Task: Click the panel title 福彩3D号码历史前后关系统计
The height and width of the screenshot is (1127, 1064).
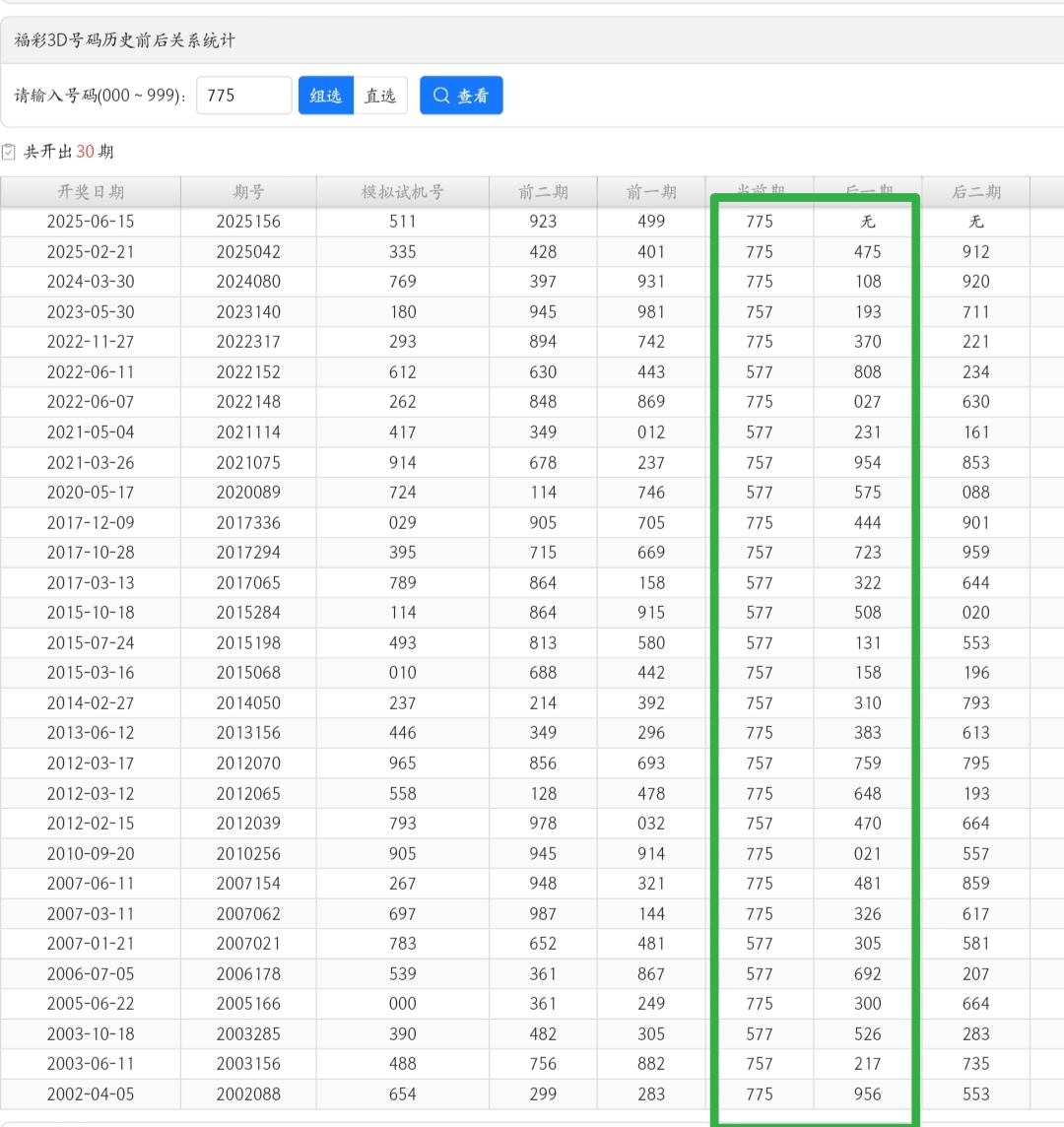Action: point(124,40)
